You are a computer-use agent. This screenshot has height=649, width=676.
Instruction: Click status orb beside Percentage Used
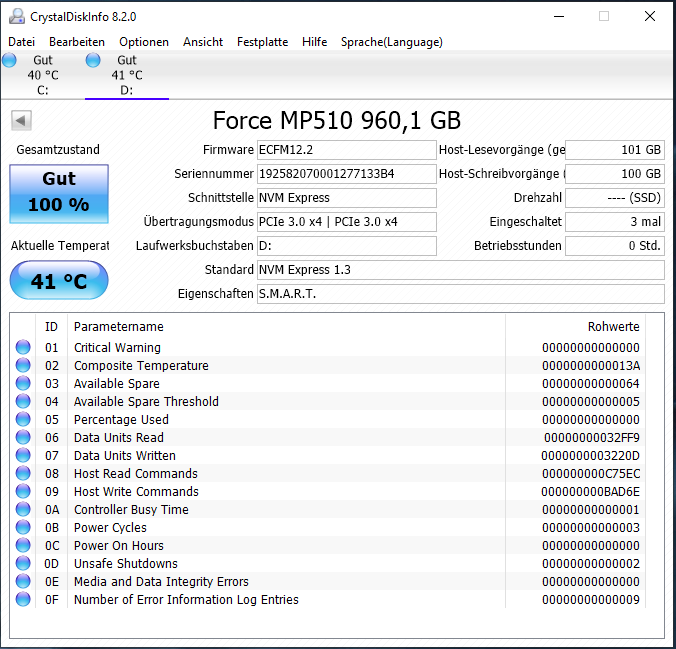point(23,420)
